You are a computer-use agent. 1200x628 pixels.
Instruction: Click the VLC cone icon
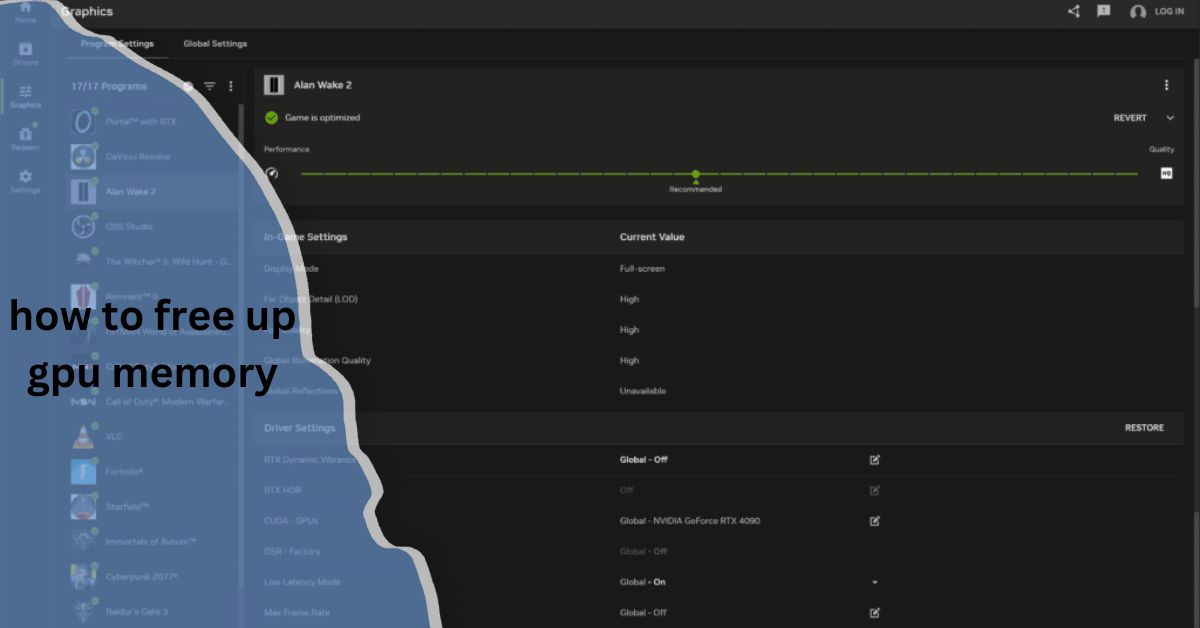click(84, 436)
